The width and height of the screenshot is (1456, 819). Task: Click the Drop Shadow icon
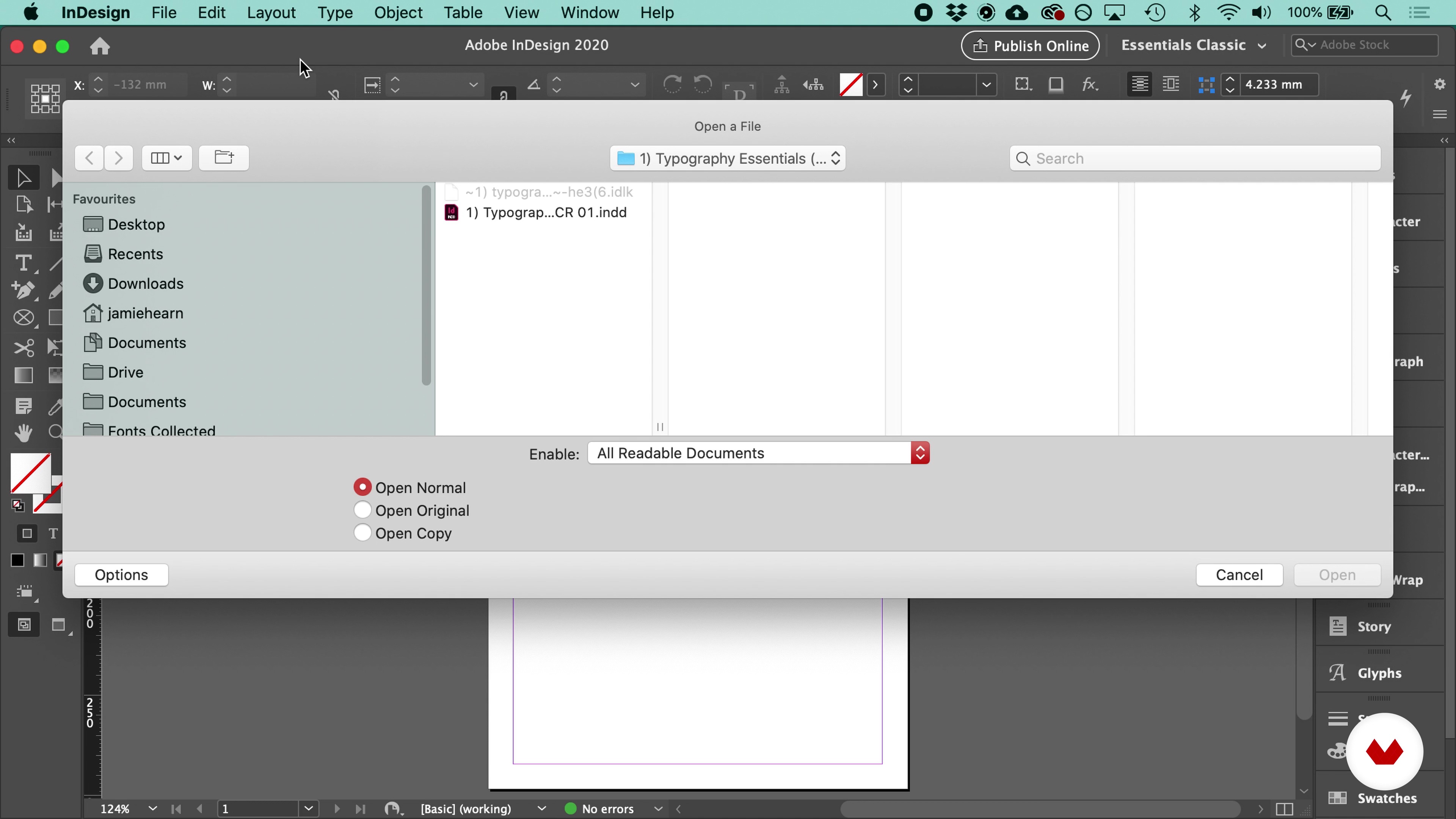1055,85
